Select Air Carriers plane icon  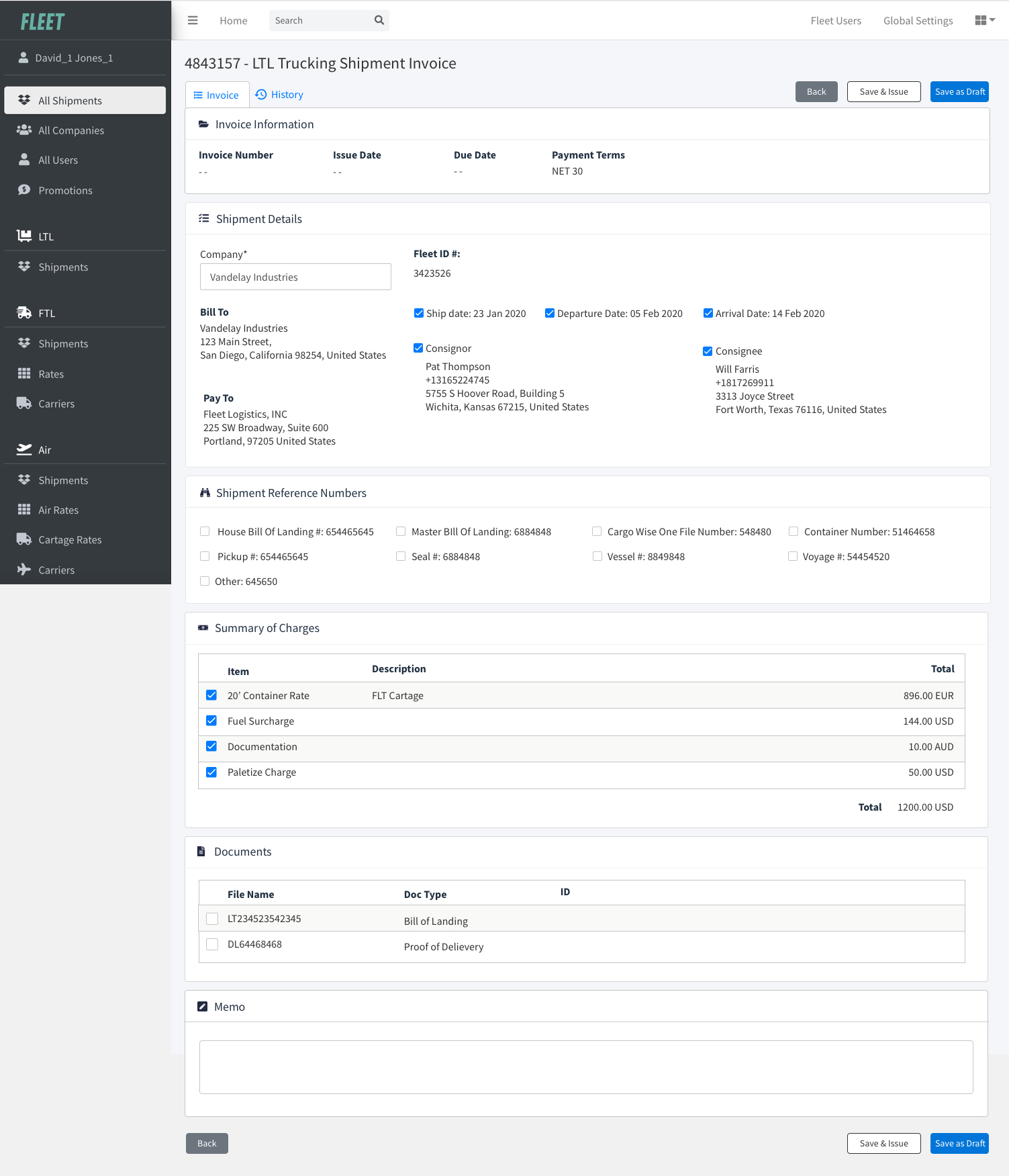(x=24, y=570)
